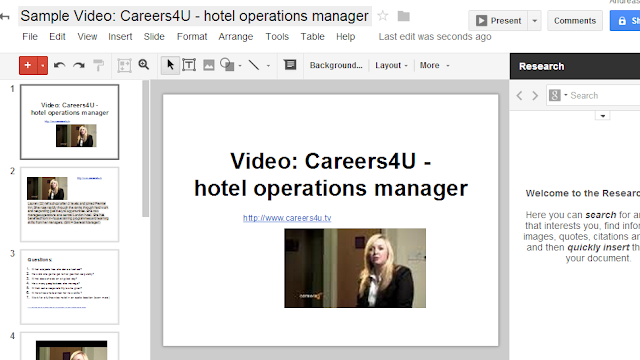
Task: Open the Arrange menu
Action: [236, 37]
